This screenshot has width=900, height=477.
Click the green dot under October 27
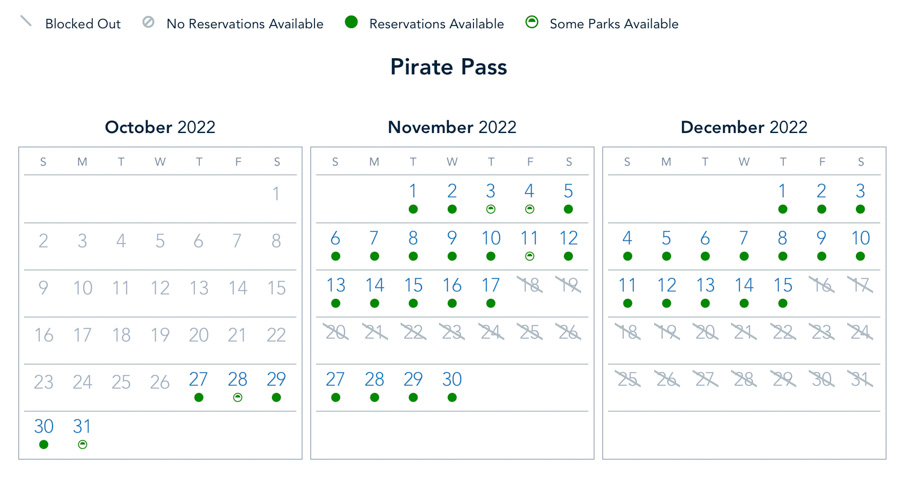(x=199, y=398)
